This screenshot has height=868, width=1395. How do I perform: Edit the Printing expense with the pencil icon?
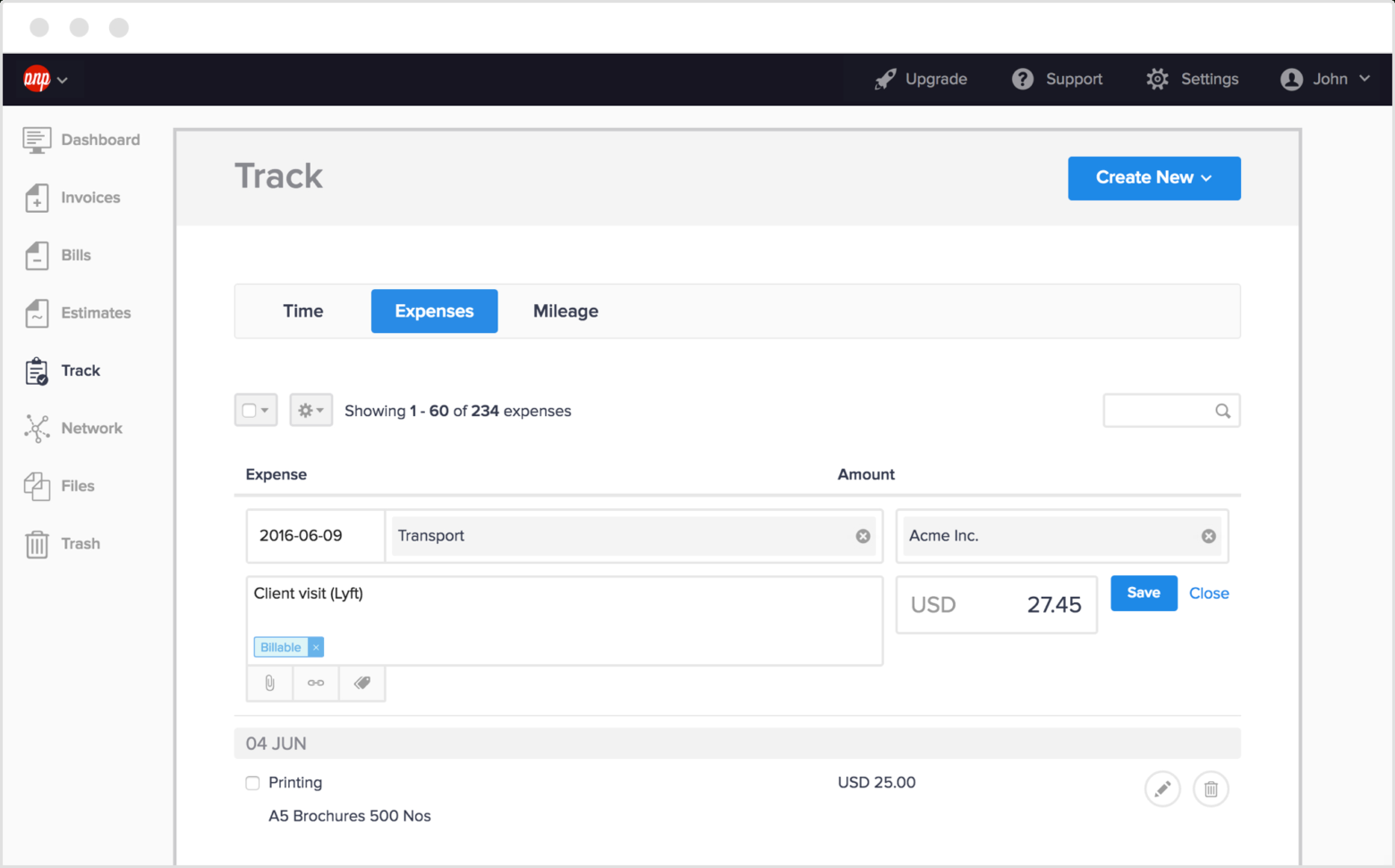click(x=1162, y=788)
